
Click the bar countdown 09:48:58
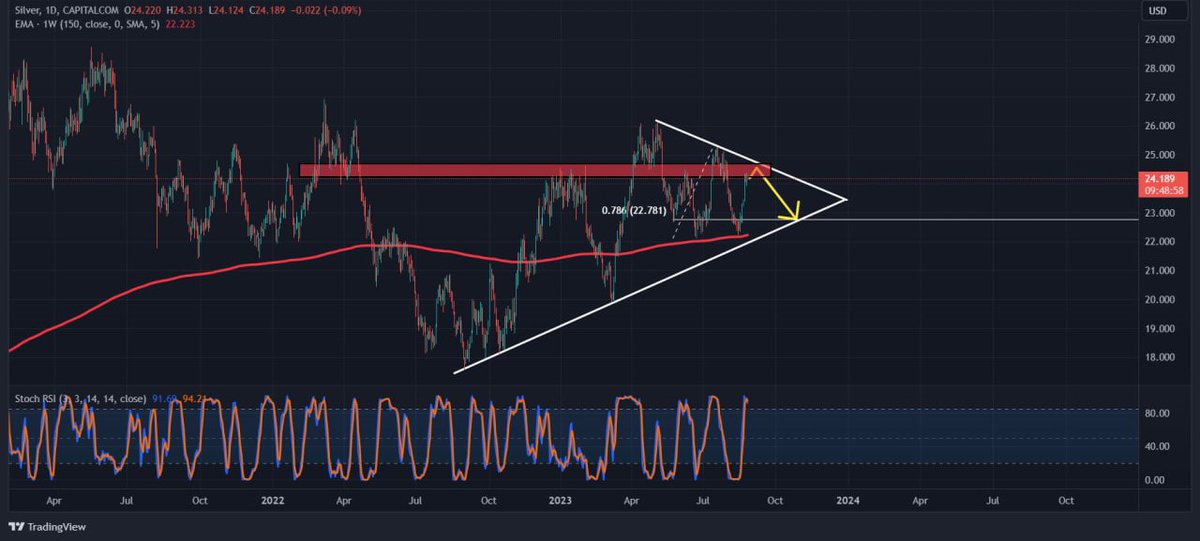pyautogui.click(x=1162, y=190)
